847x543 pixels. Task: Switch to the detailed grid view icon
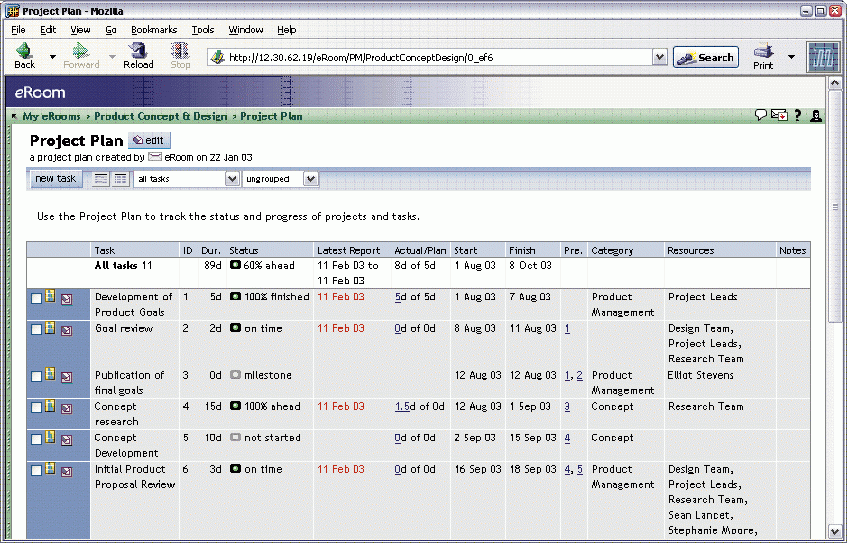(120, 179)
